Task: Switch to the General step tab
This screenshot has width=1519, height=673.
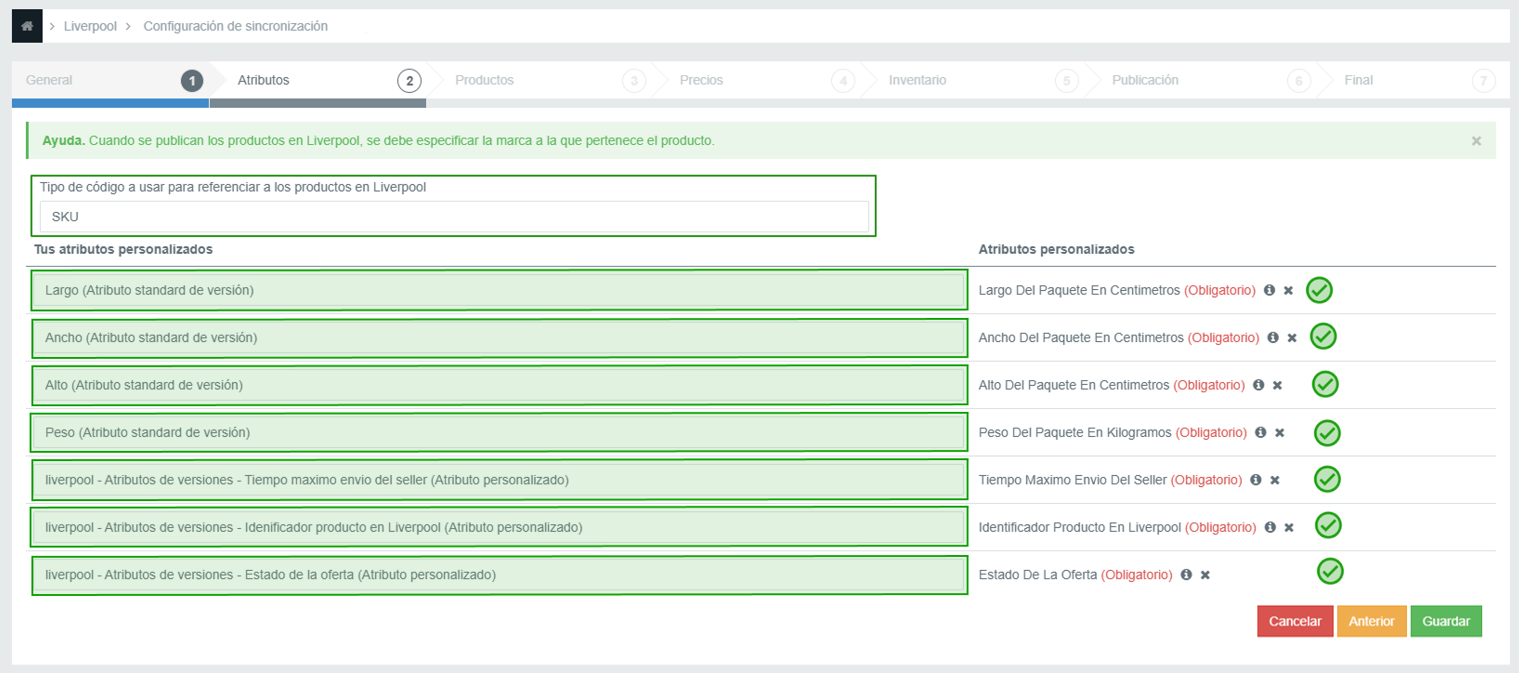Action: (x=110, y=80)
